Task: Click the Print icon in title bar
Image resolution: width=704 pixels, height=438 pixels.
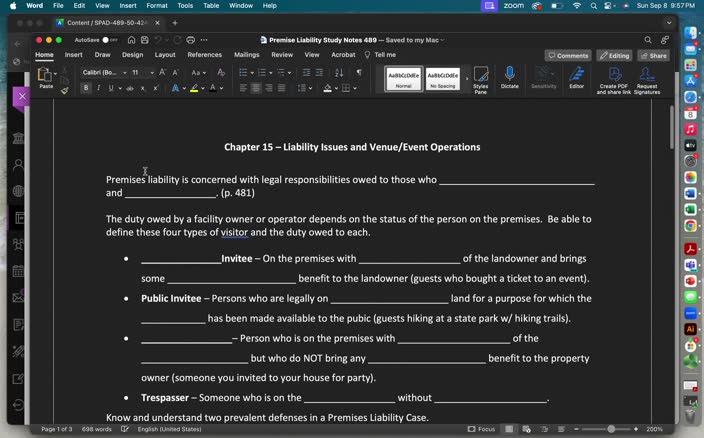Action: 191,40
